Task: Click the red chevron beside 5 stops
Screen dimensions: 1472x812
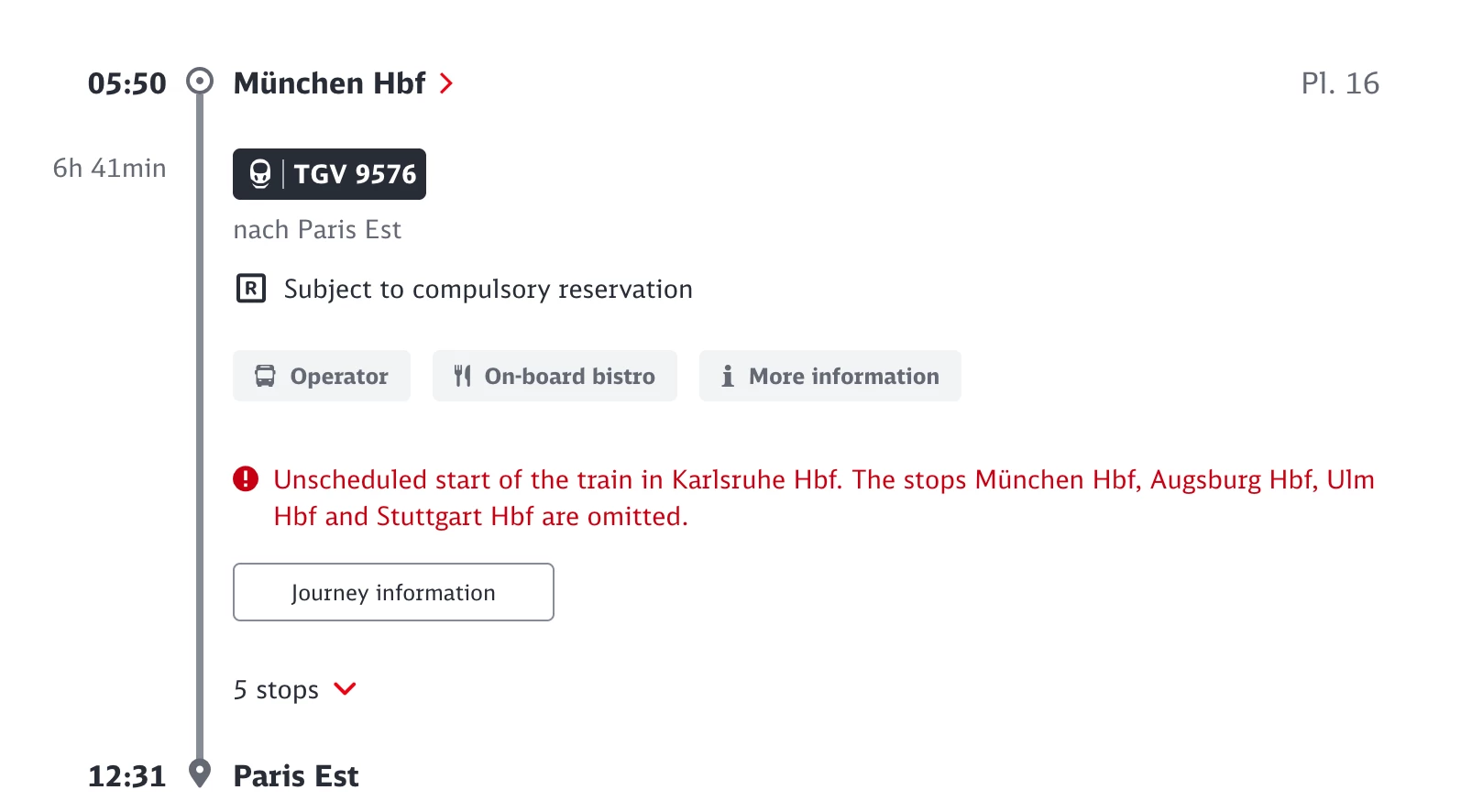Action: point(346,688)
